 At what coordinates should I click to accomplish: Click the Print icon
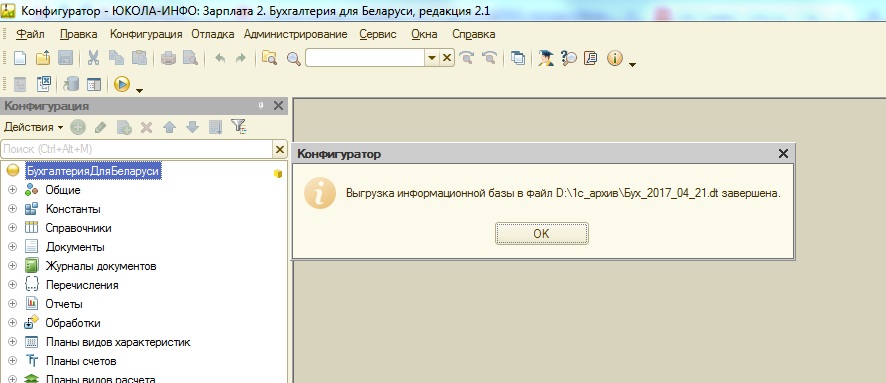[168, 58]
